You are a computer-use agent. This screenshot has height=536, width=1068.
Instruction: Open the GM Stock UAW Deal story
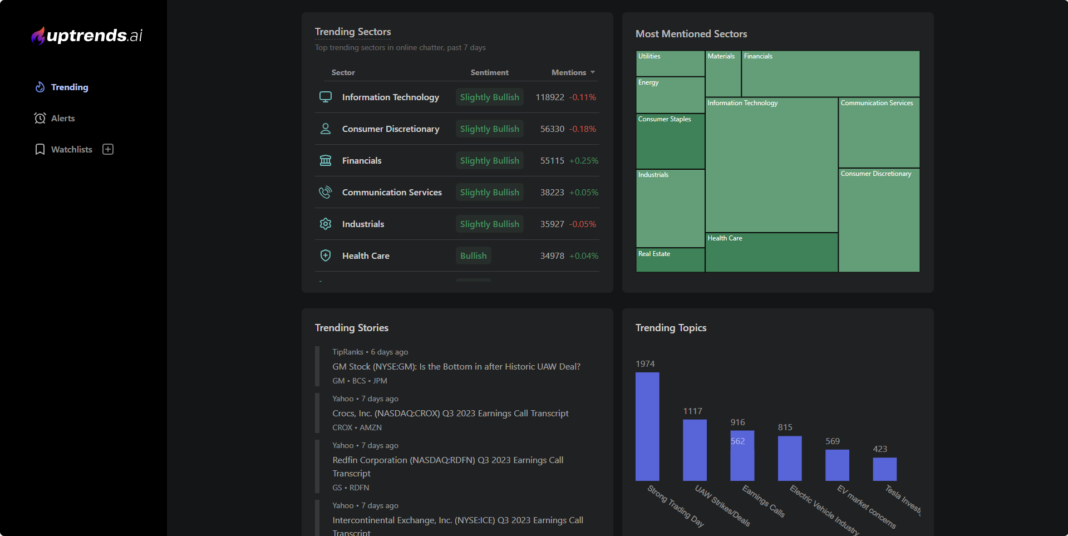pyautogui.click(x=456, y=366)
